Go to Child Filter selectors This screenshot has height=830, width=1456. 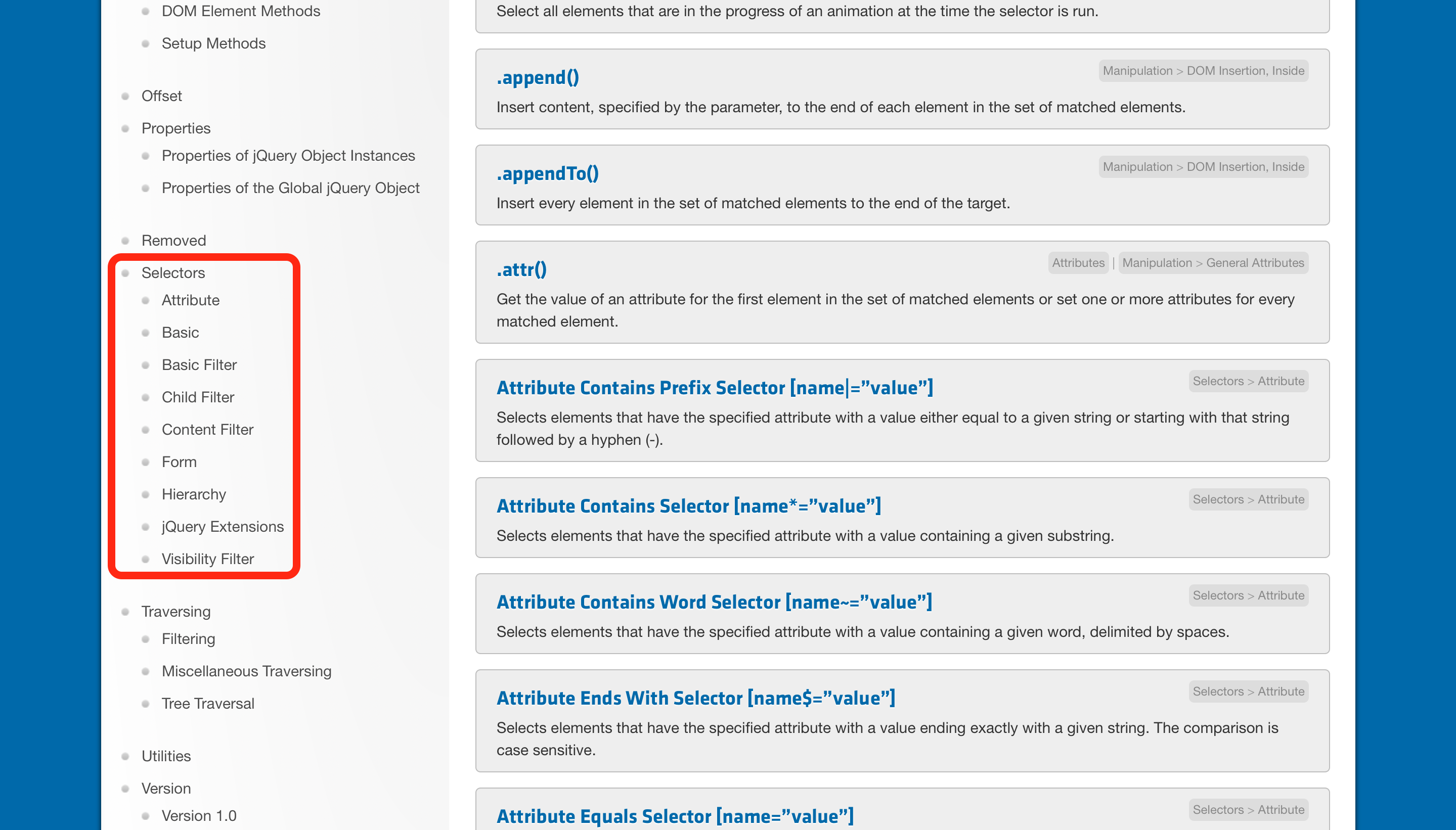(x=197, y=397)
